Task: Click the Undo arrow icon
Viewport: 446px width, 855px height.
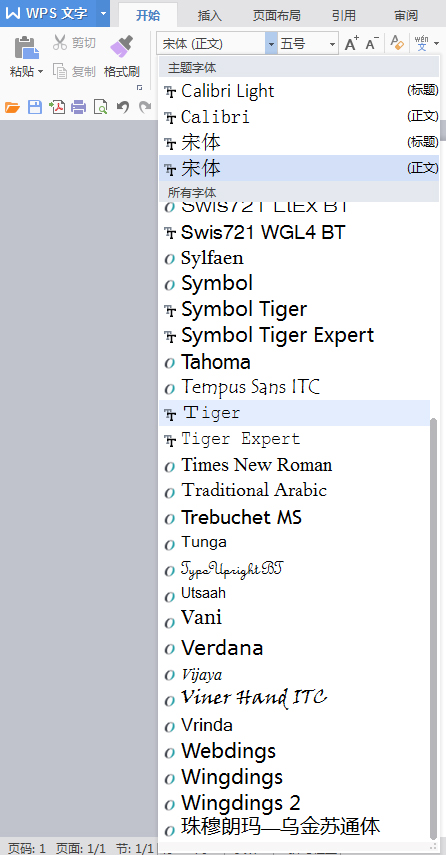Action: pos(123,107)
